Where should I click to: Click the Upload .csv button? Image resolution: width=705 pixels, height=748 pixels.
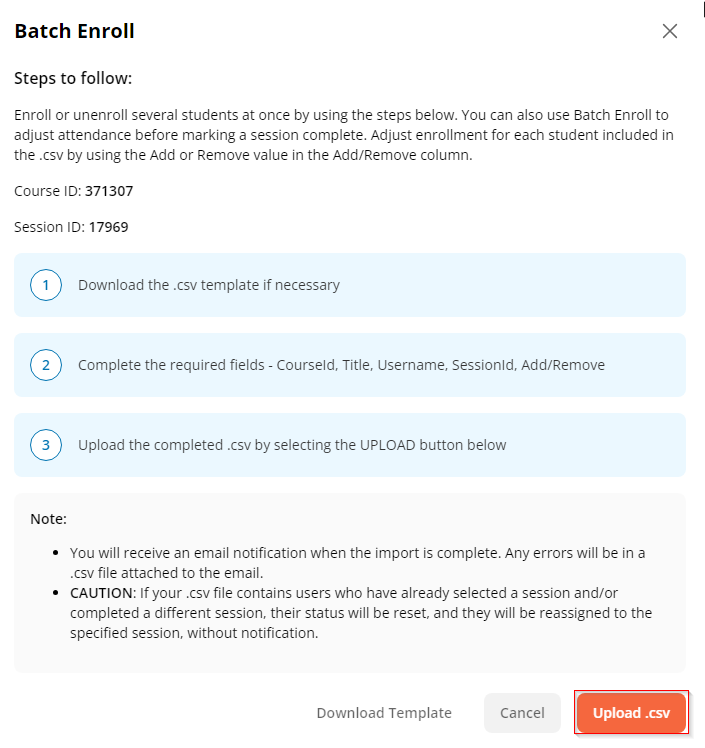click(x=631, y=713)
